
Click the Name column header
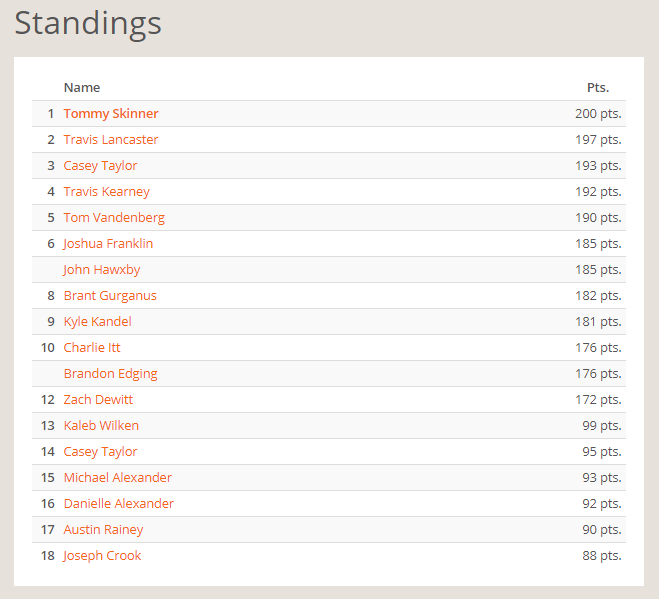pos(82,88)
